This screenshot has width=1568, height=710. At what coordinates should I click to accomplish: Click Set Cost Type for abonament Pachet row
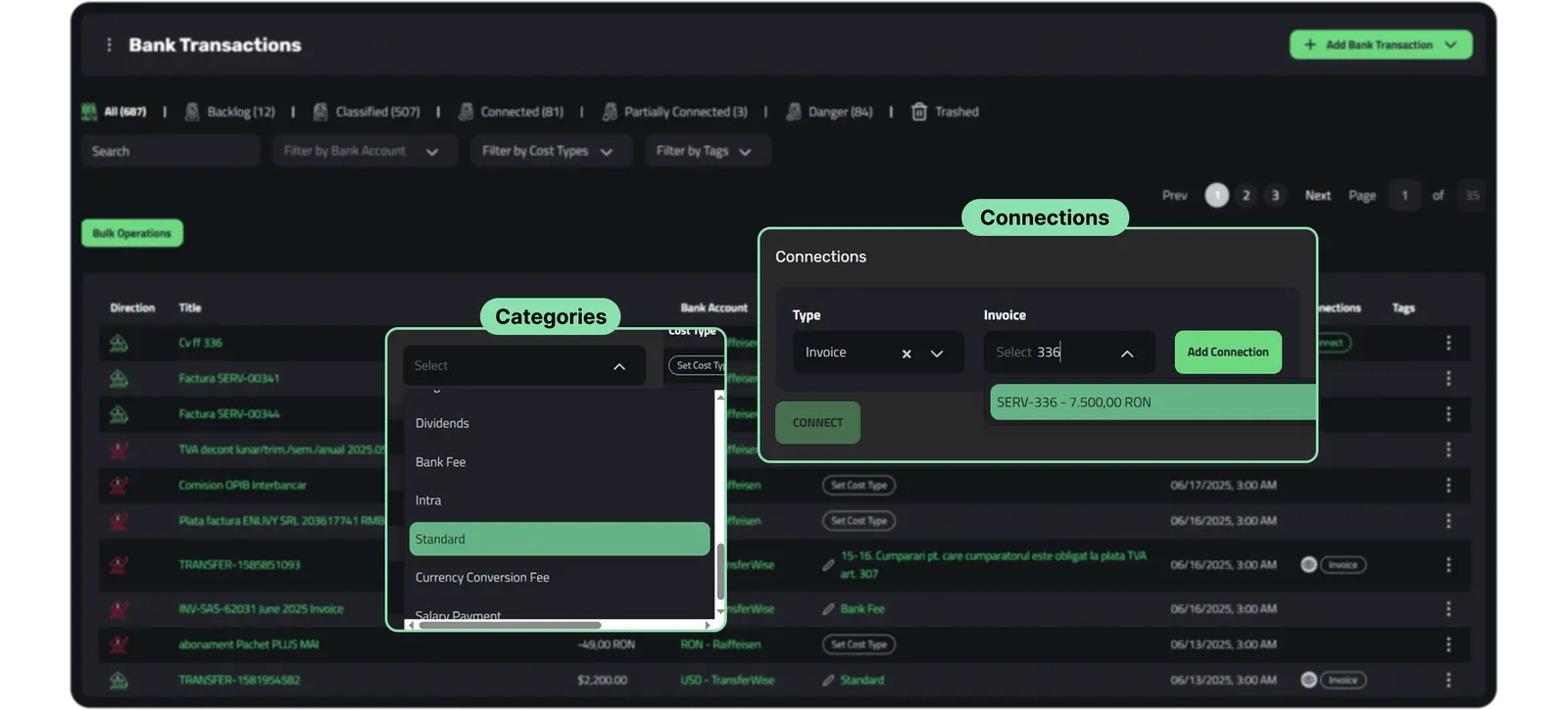coord(858,644)
